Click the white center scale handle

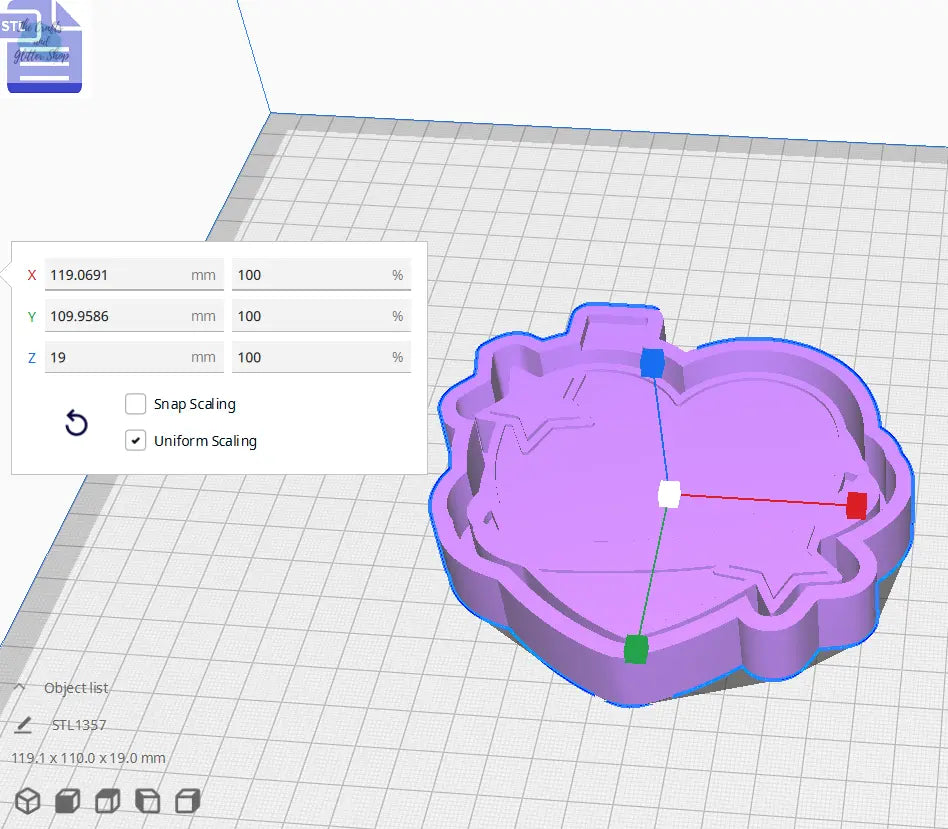tap(668, 491)
